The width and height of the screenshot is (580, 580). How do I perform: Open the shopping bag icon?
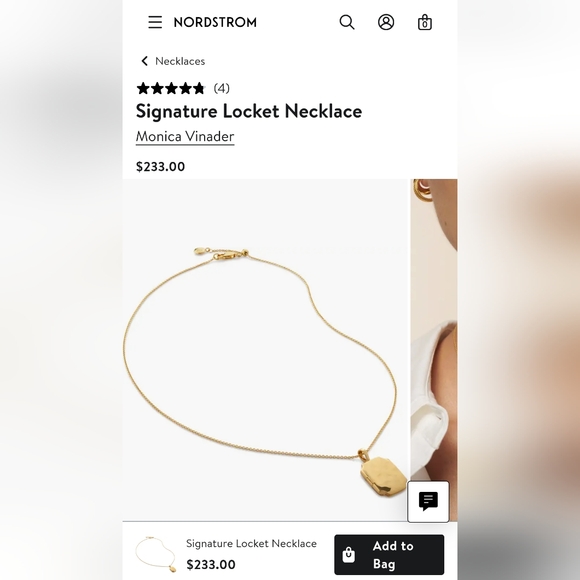click(425, 22)
